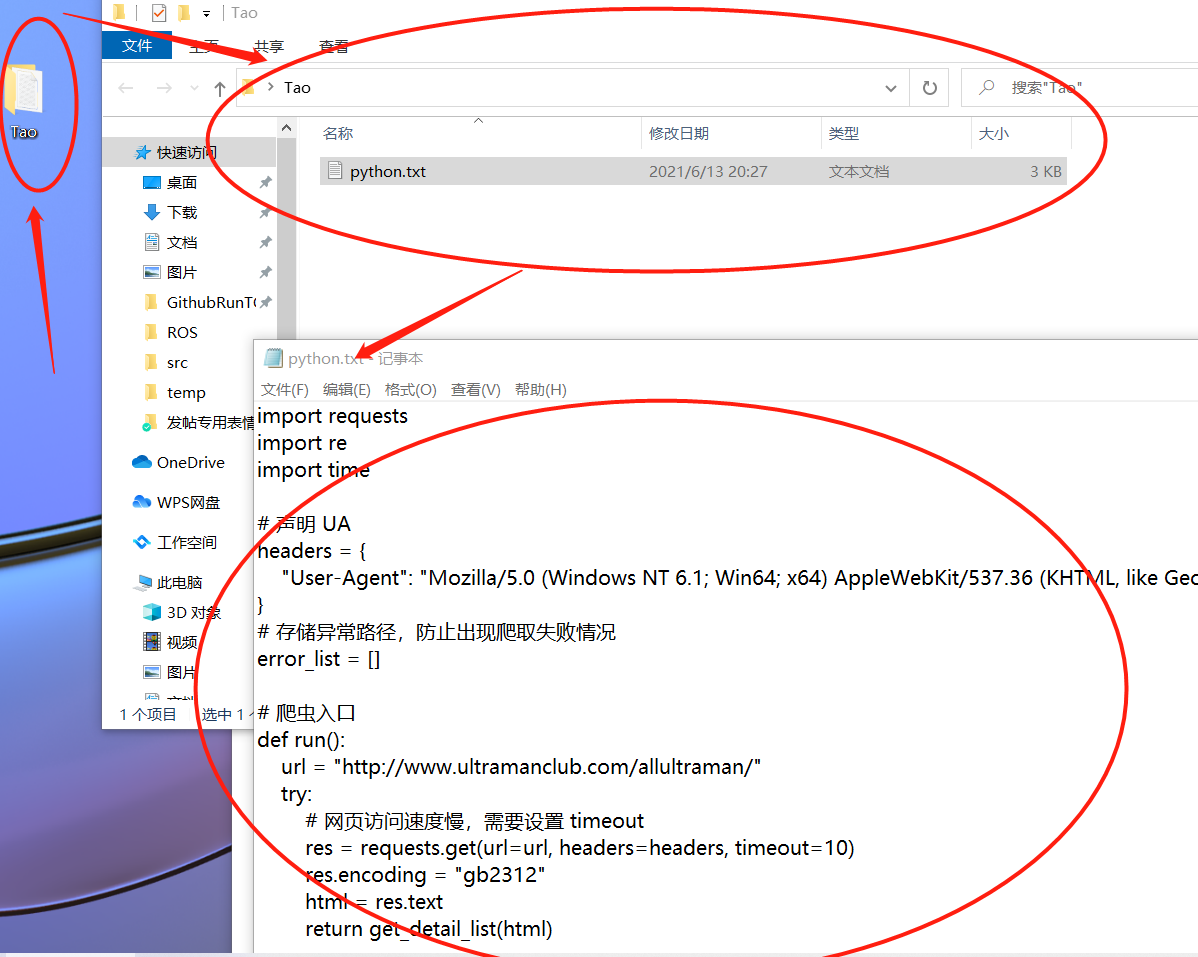
Task: Select the Desktop (桌面) monitor icon in sidebar
Action: pos(152,183)
